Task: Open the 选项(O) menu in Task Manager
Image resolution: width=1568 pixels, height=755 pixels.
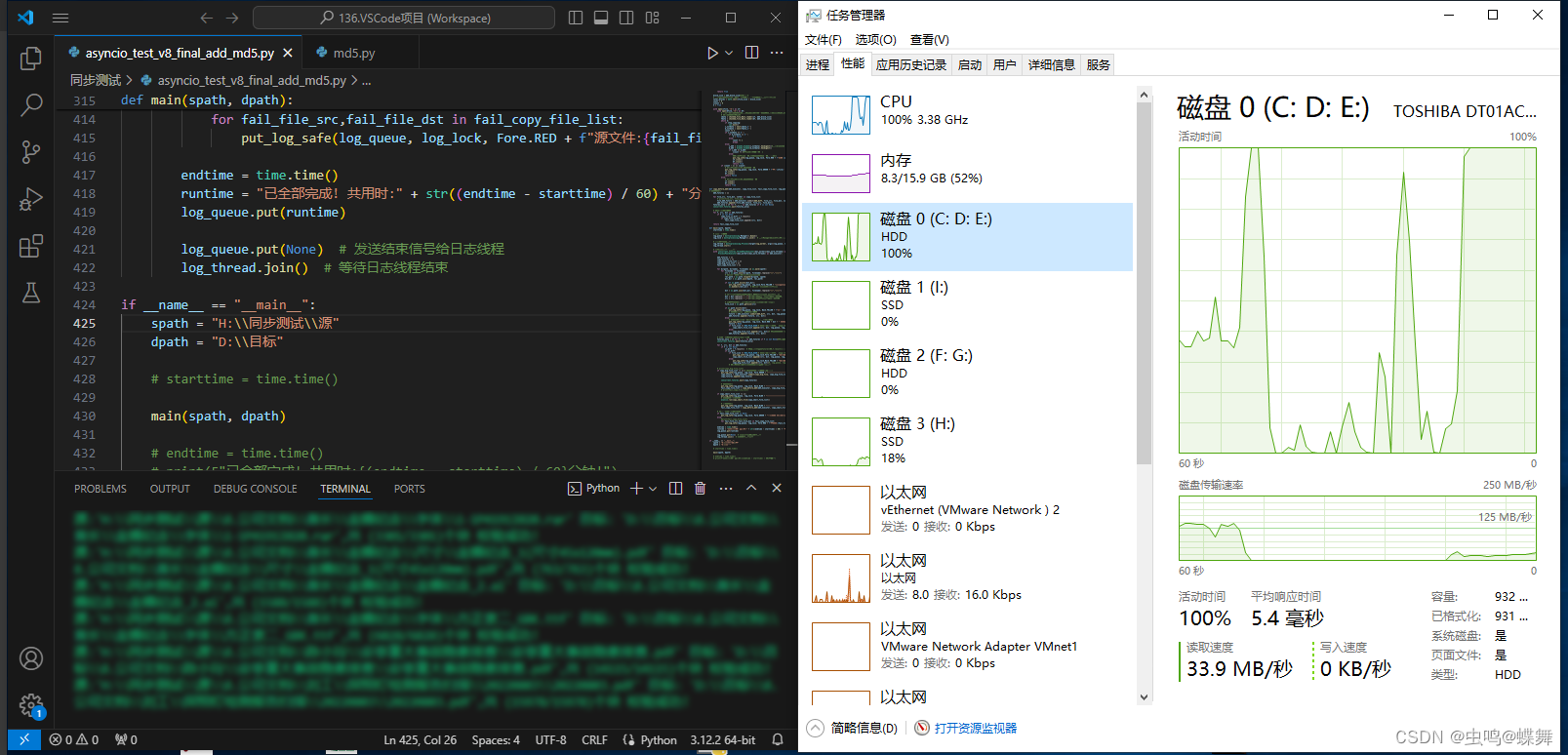Action: click(875, 40)
